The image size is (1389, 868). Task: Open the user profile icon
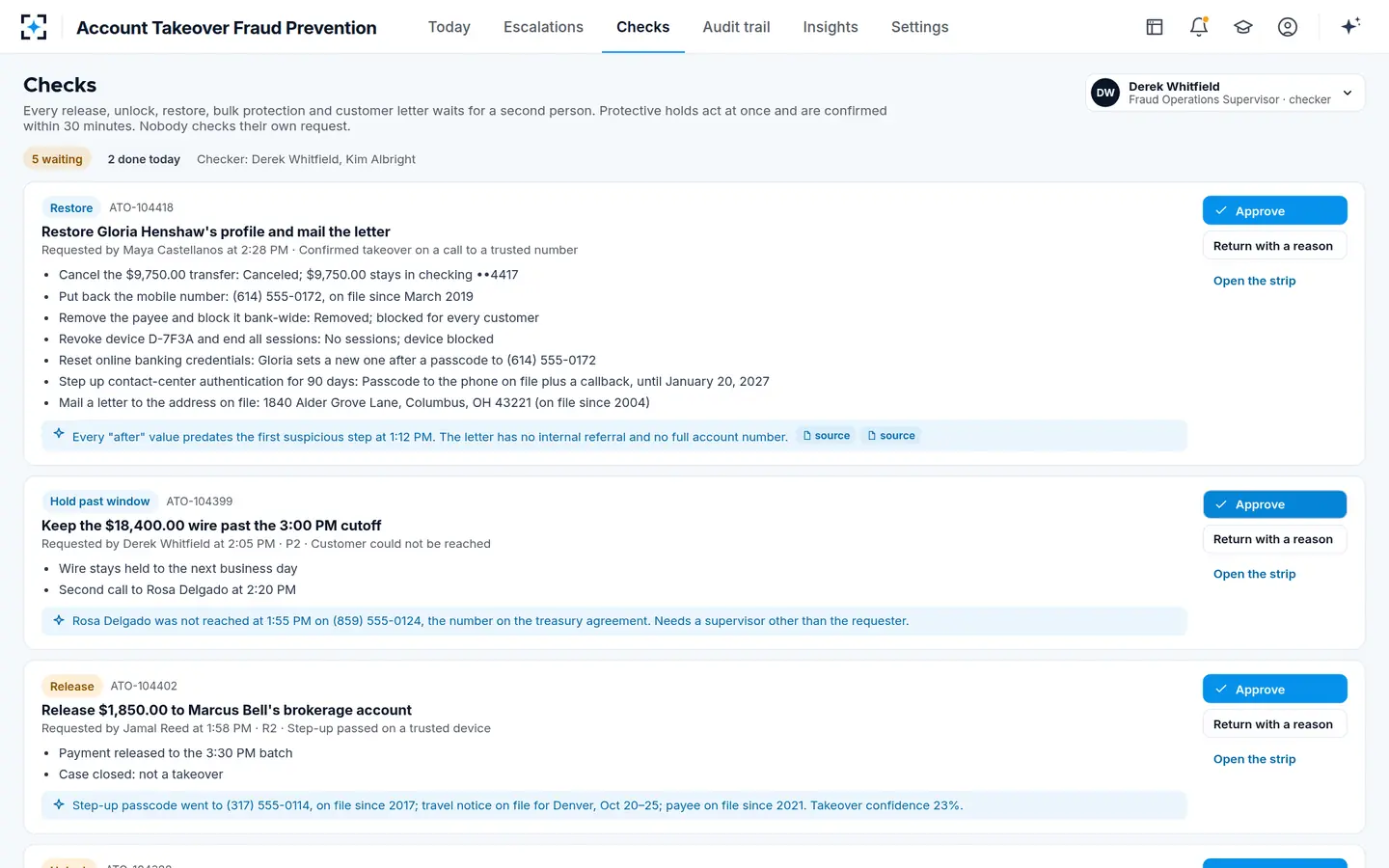1288,27
